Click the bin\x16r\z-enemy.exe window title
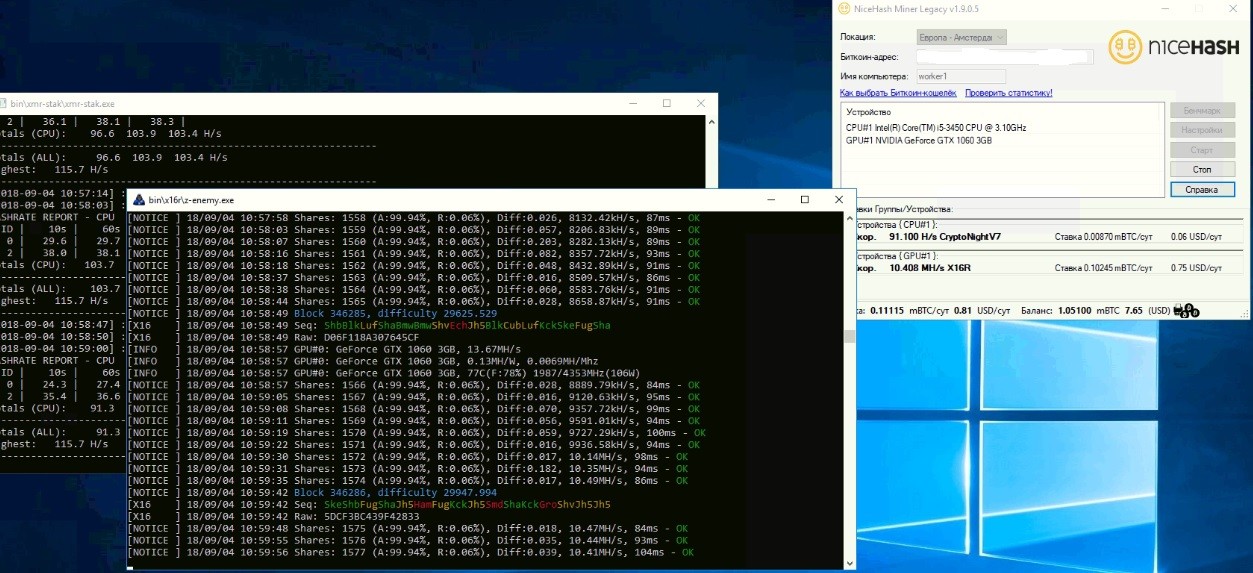 click(x=191, y=200)
